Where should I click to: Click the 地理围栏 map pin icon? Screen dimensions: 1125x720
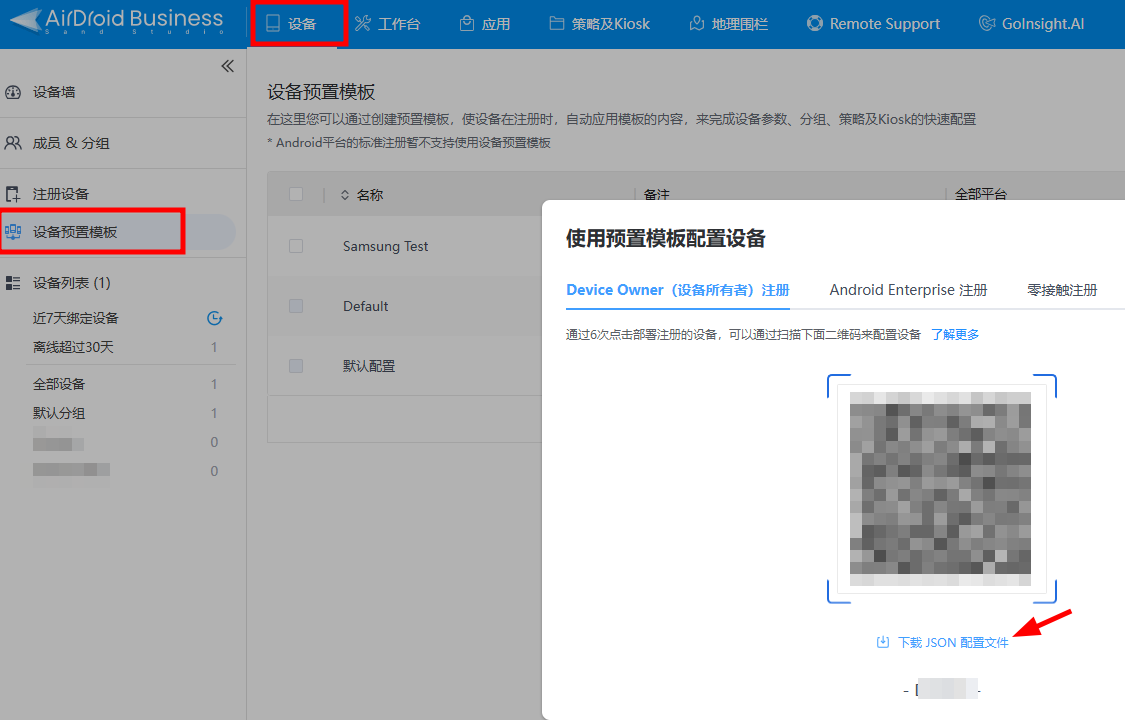[x=697, y=24]
